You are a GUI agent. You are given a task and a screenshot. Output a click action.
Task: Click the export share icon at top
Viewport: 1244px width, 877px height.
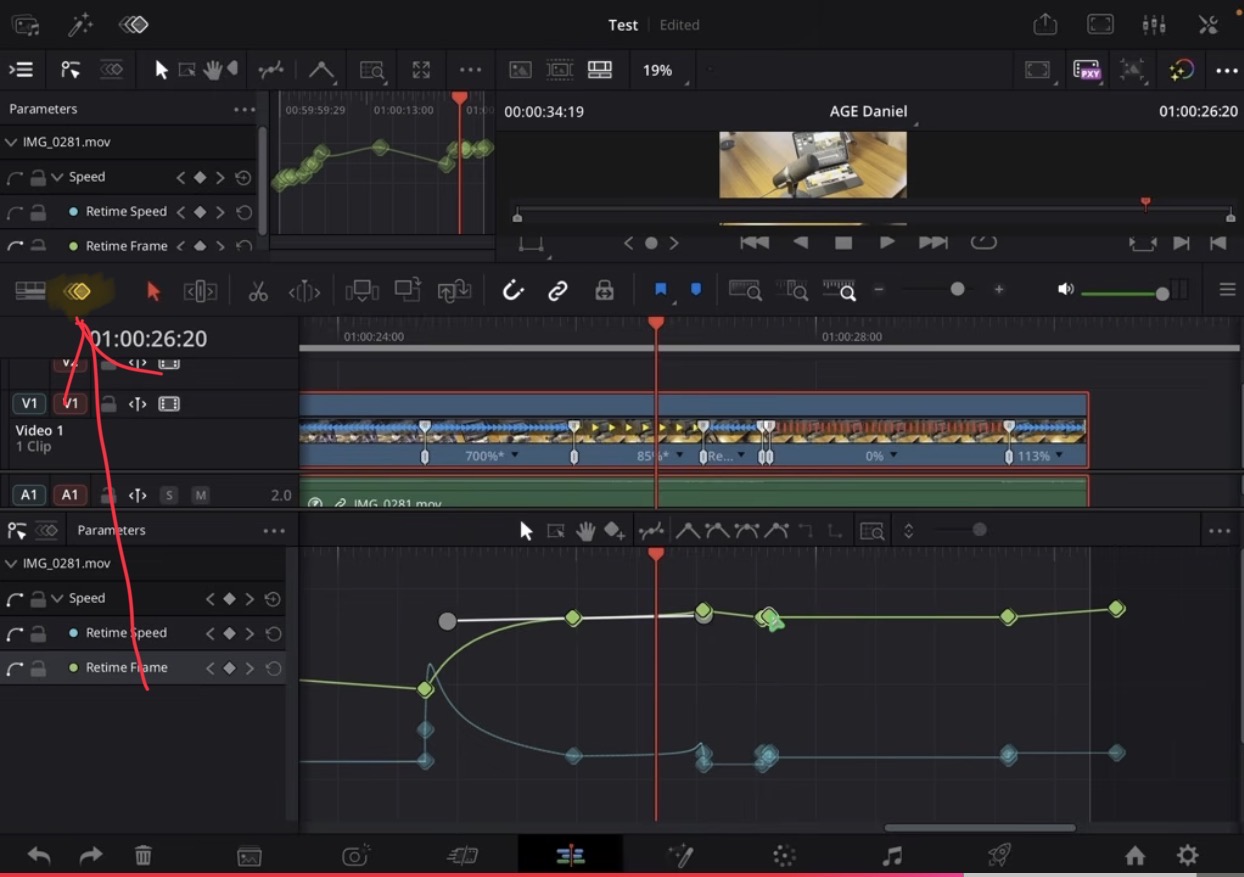point(1045,25)
